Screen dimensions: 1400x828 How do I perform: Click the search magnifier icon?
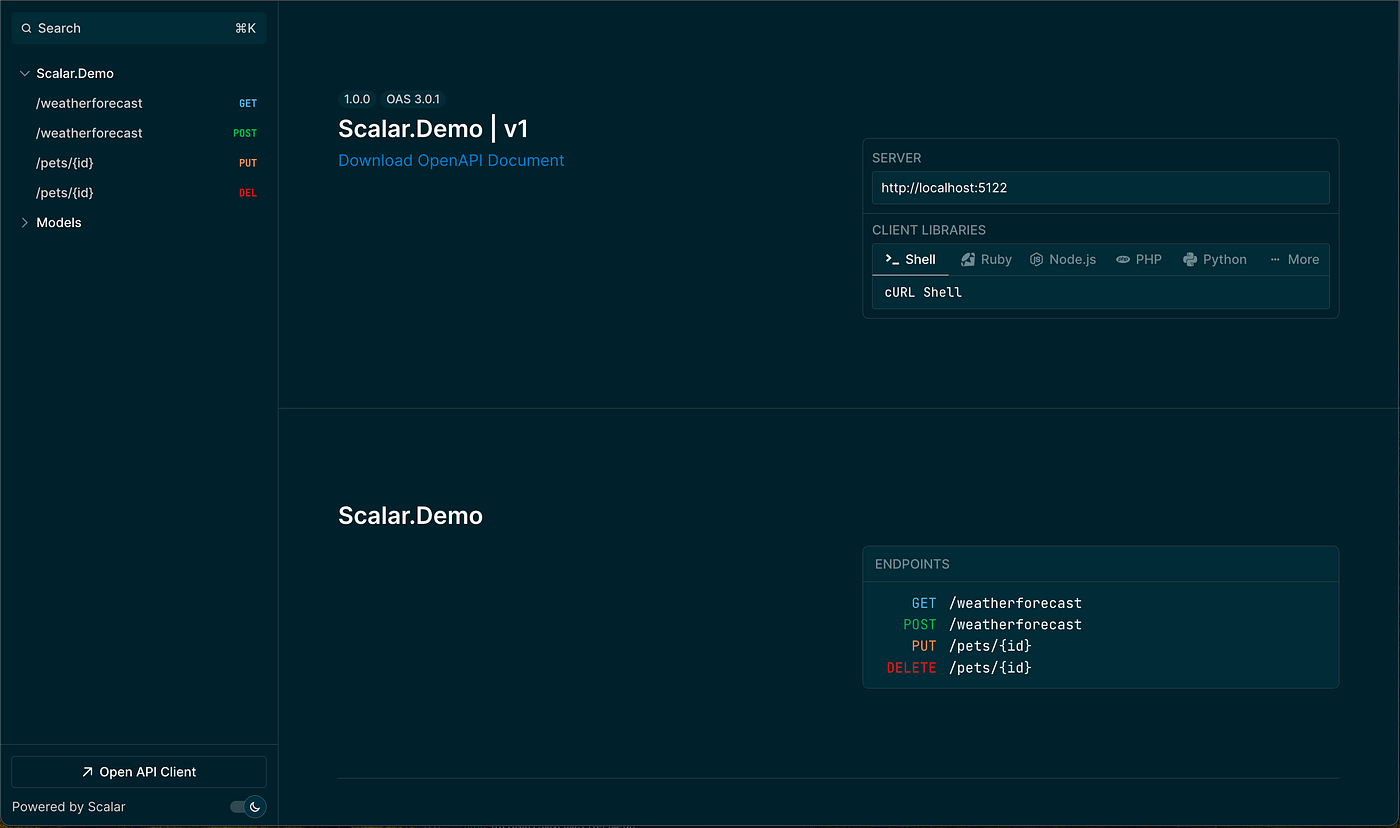(x=27, y=28)
